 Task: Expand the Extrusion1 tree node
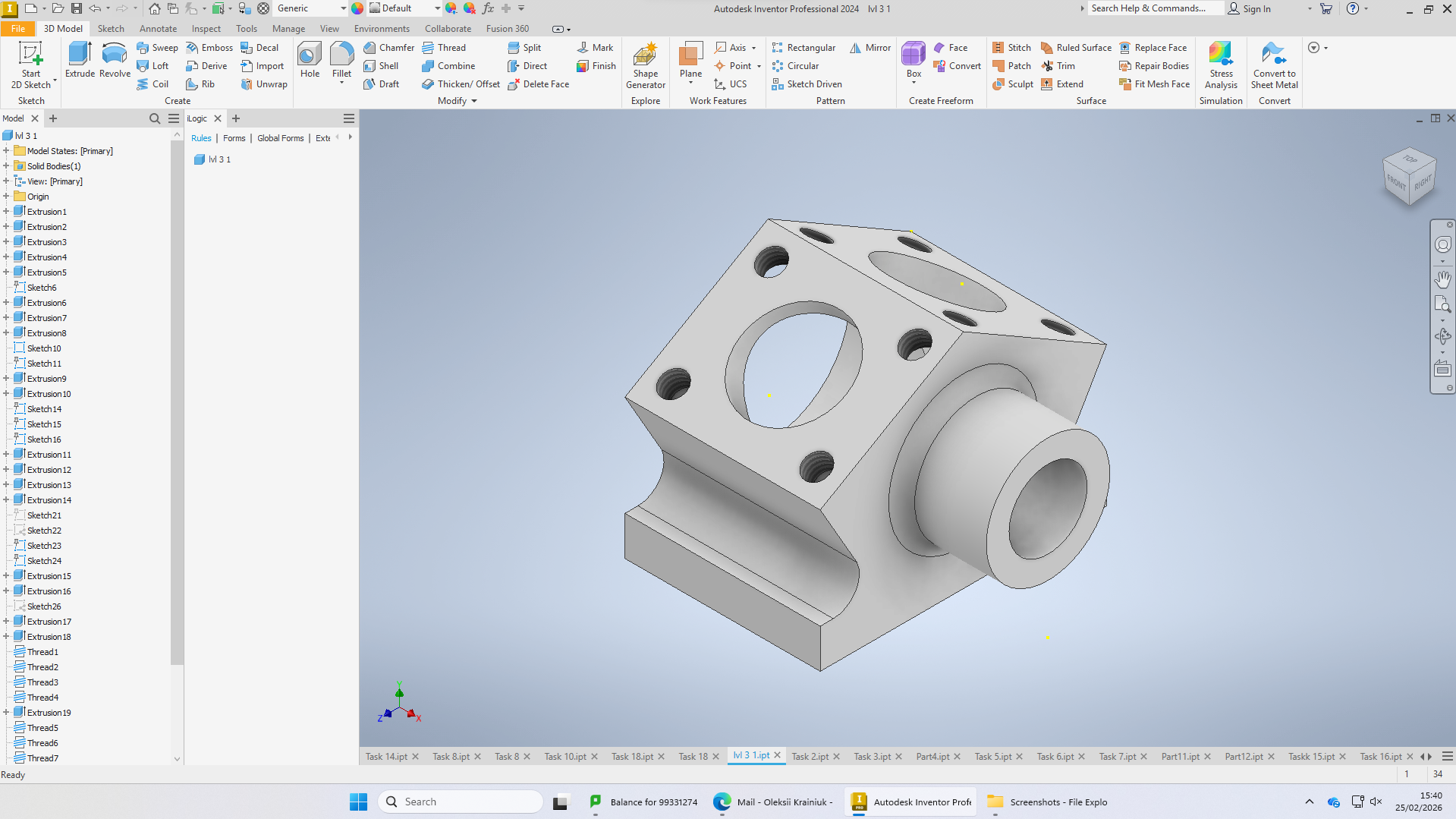[6, 212]
